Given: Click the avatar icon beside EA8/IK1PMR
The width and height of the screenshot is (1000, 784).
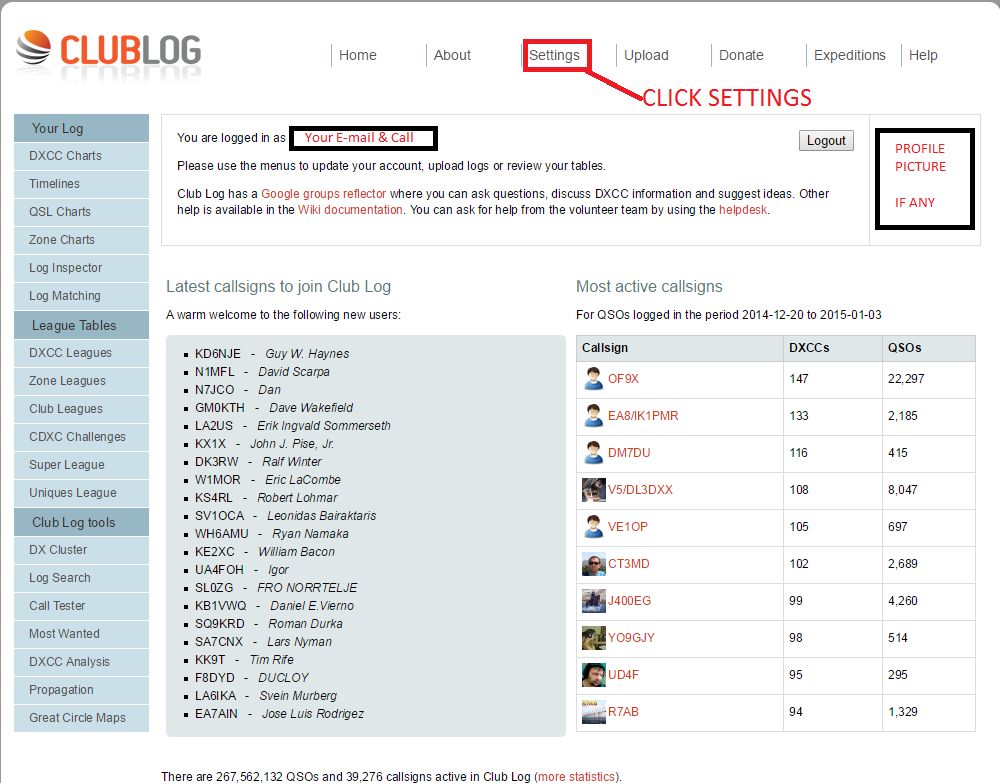Looking at the screenshot, I should pos(593,416).
